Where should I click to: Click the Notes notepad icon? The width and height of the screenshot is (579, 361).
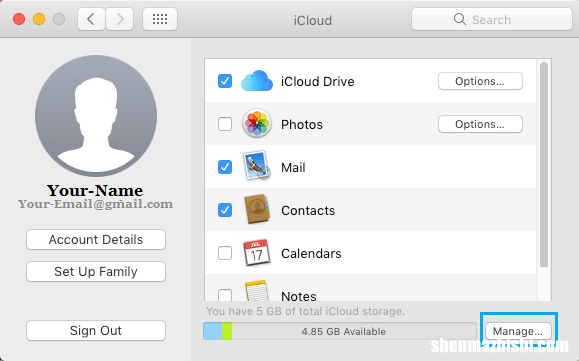(257, 291)
